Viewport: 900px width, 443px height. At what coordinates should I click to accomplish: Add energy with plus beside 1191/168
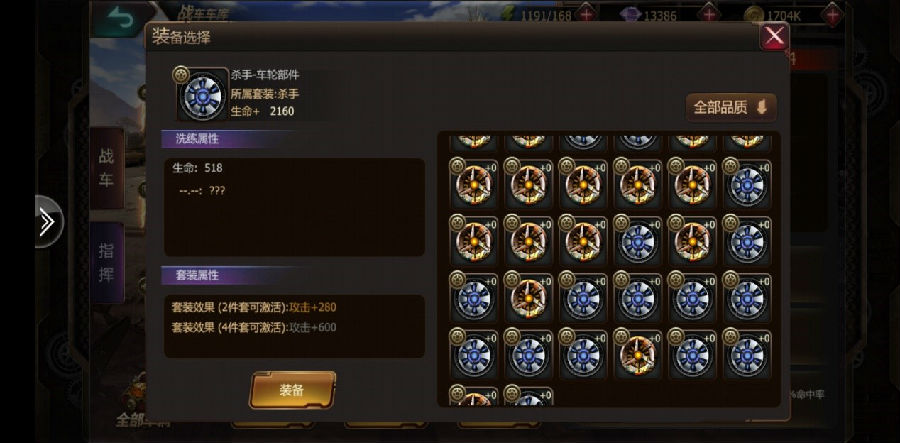(x=586, y=14)
